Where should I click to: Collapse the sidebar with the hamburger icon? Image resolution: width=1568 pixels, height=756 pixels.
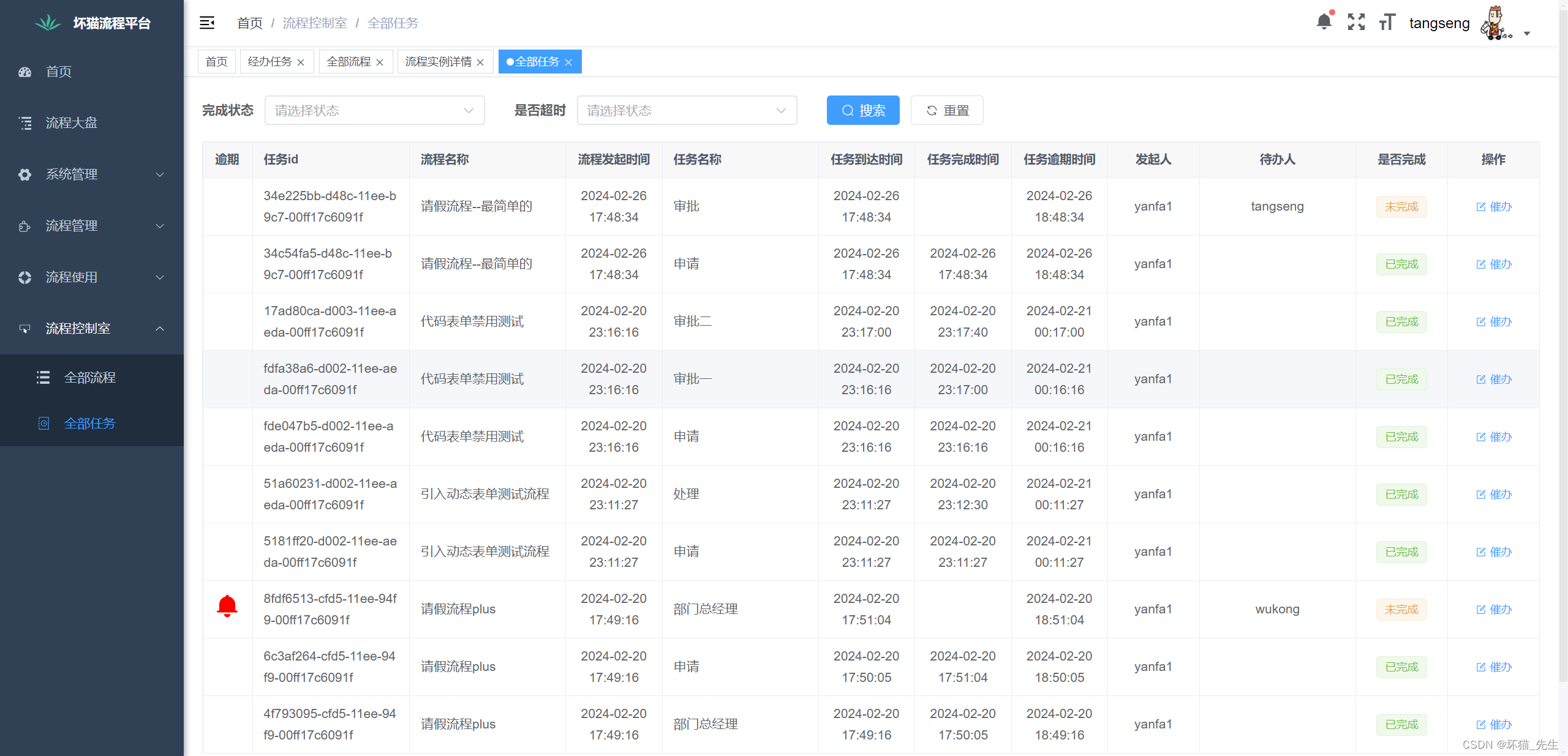tap(207, 23)
